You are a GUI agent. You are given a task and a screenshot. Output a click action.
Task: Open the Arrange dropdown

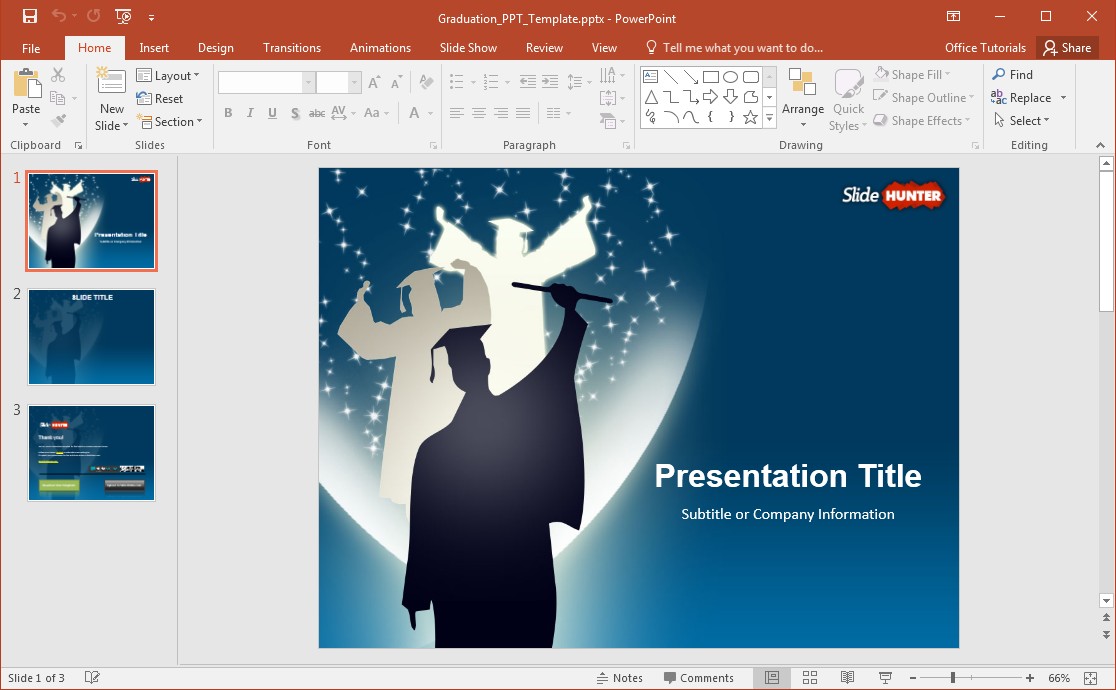pos(803,98)
